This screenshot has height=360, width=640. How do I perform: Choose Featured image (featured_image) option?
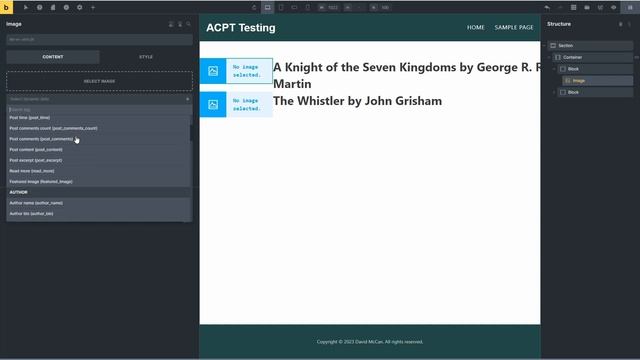[x=98, y=181]
